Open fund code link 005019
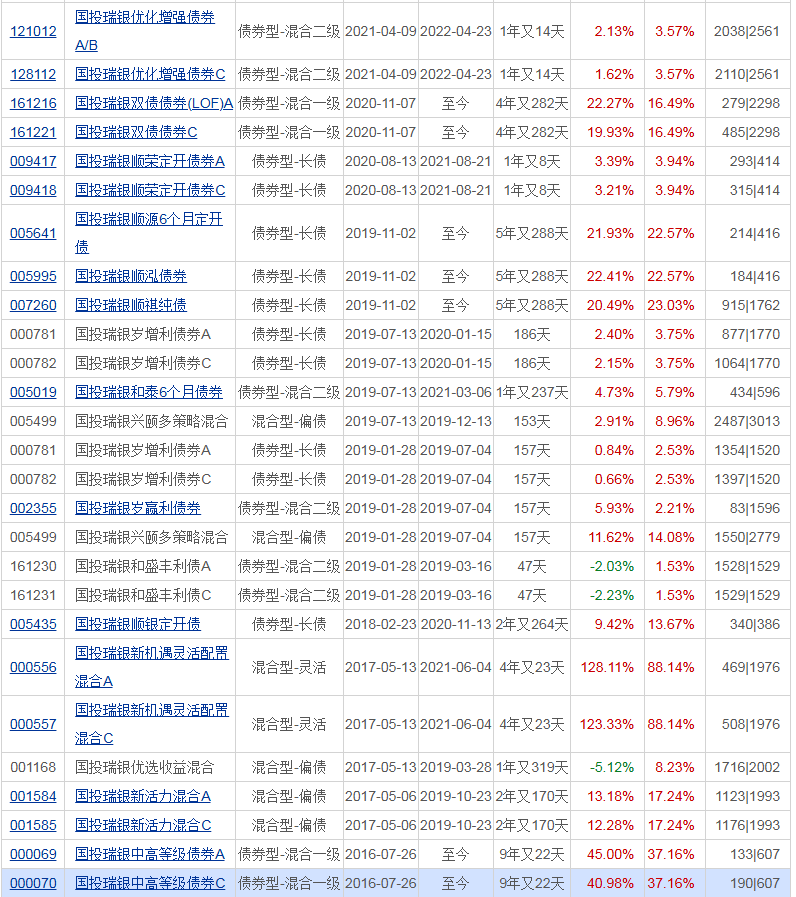Image resolution: width=796 pixels, height=897 pixels. pyautogui.click(x=33, y=393)
